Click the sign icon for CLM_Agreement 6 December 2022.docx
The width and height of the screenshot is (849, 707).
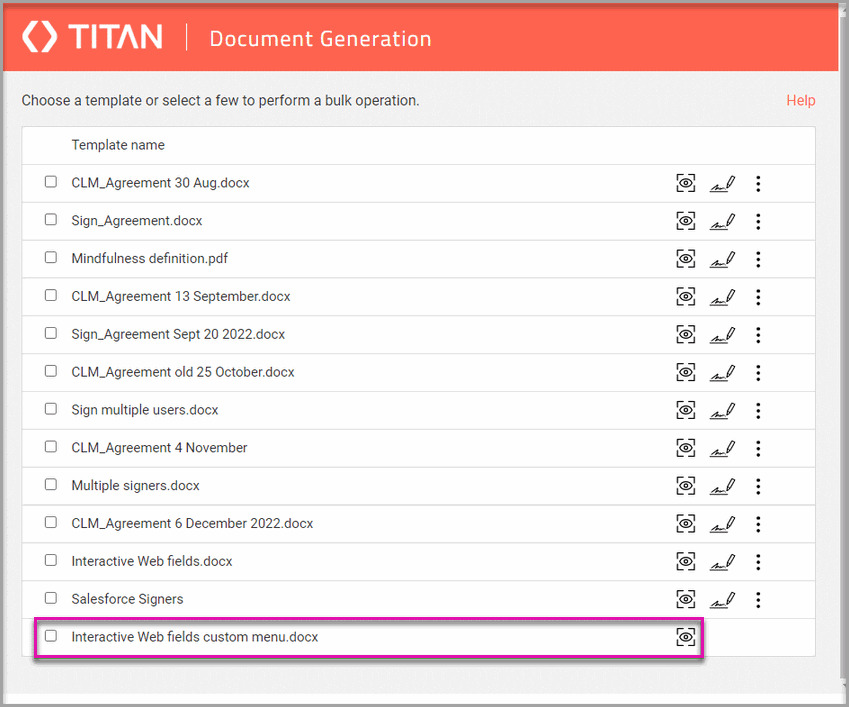coord(722,525)
